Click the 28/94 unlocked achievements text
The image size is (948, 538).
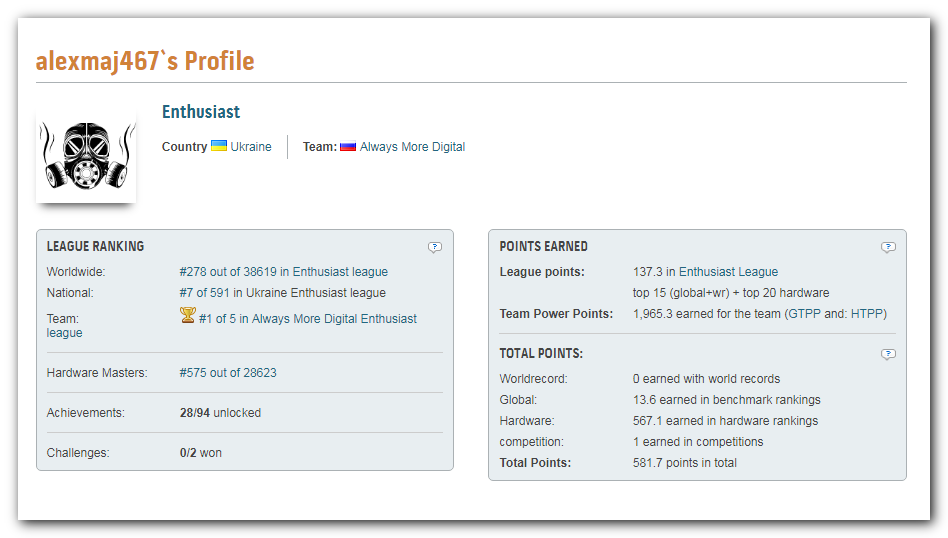220,413
